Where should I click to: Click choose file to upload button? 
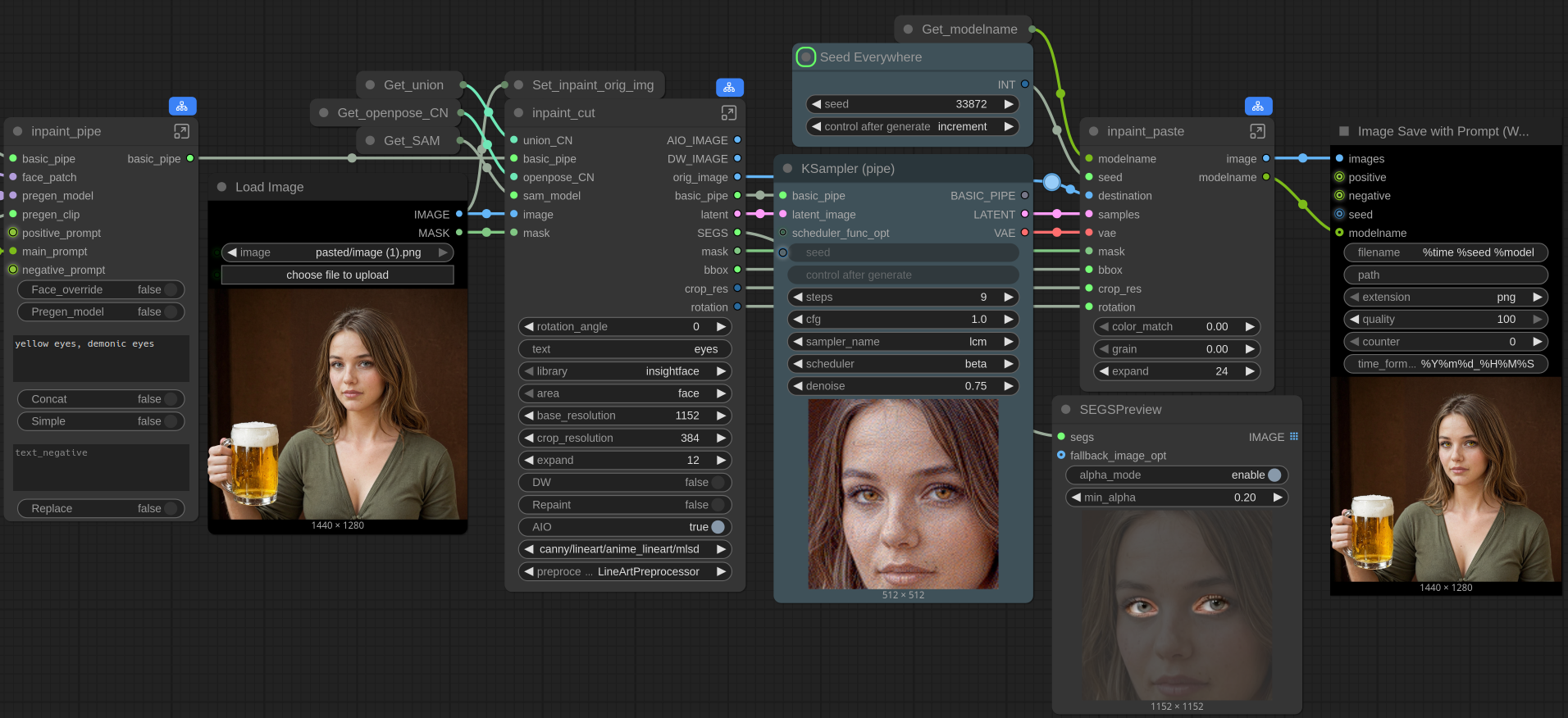(x=337, y=275)
